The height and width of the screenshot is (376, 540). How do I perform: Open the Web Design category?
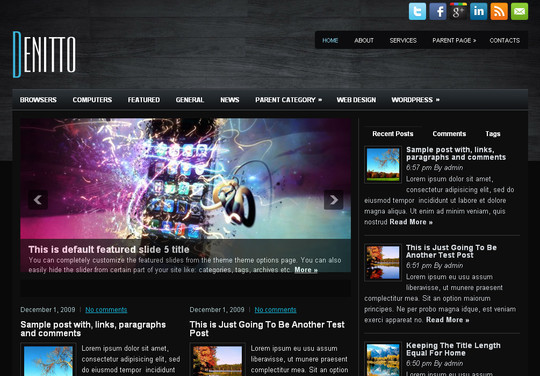tap(356, 100)
